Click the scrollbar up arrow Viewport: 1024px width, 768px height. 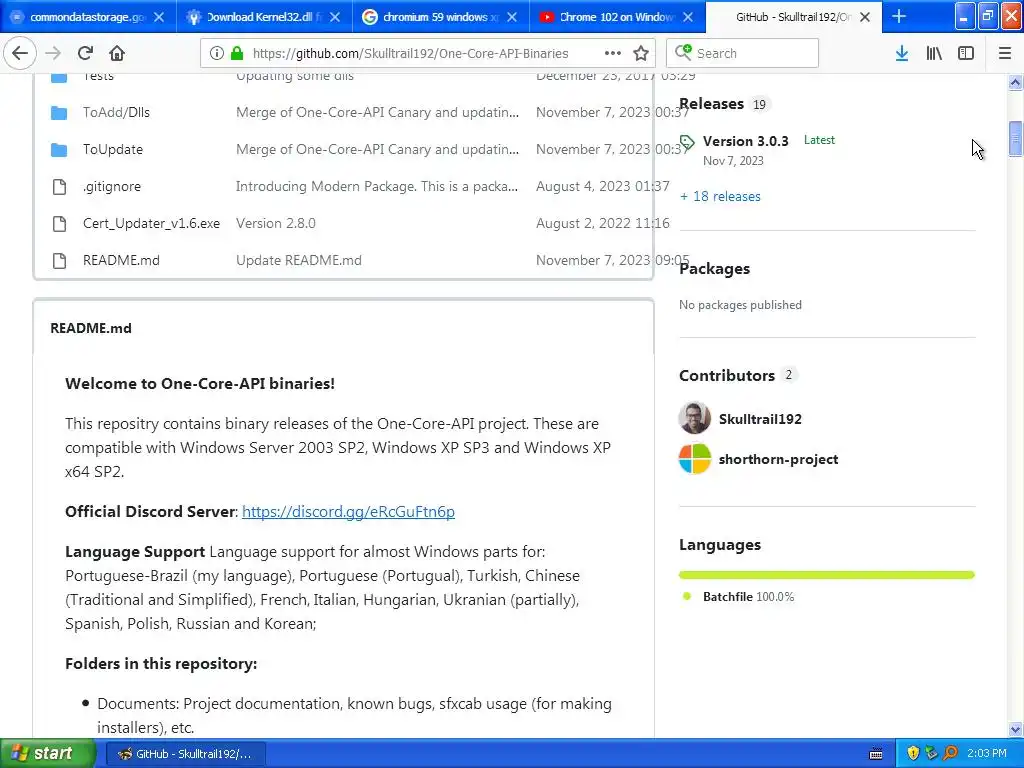point(1015,82)
